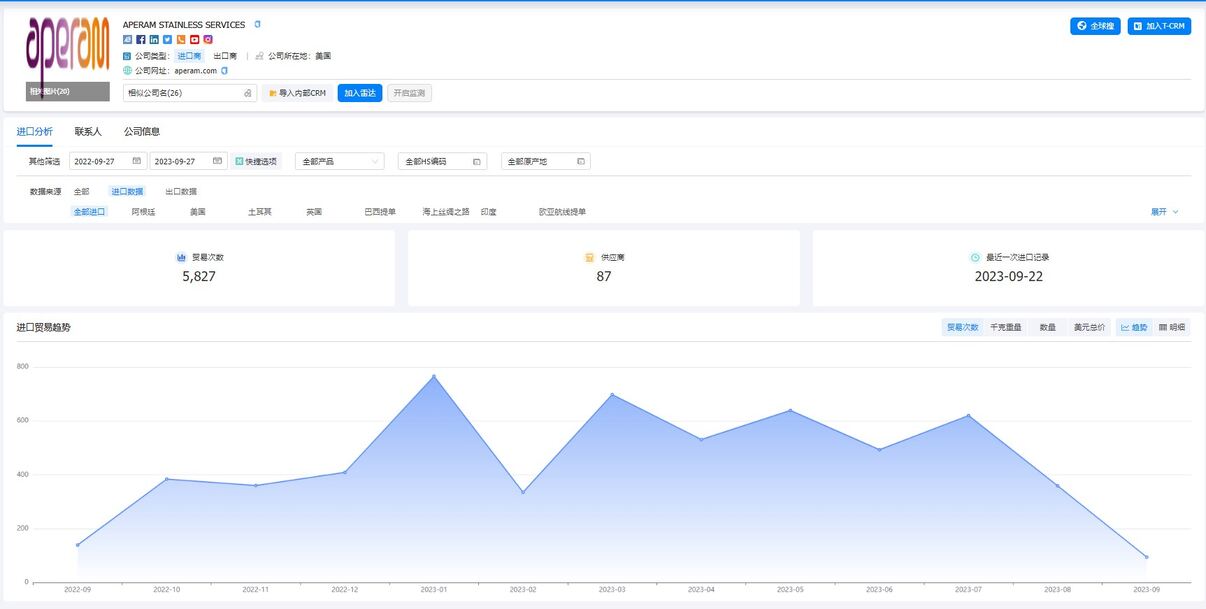Screen dimensions: 1206x609
Task: Click the 2023-01 peak point on chart
Action: tap(434, 376)
